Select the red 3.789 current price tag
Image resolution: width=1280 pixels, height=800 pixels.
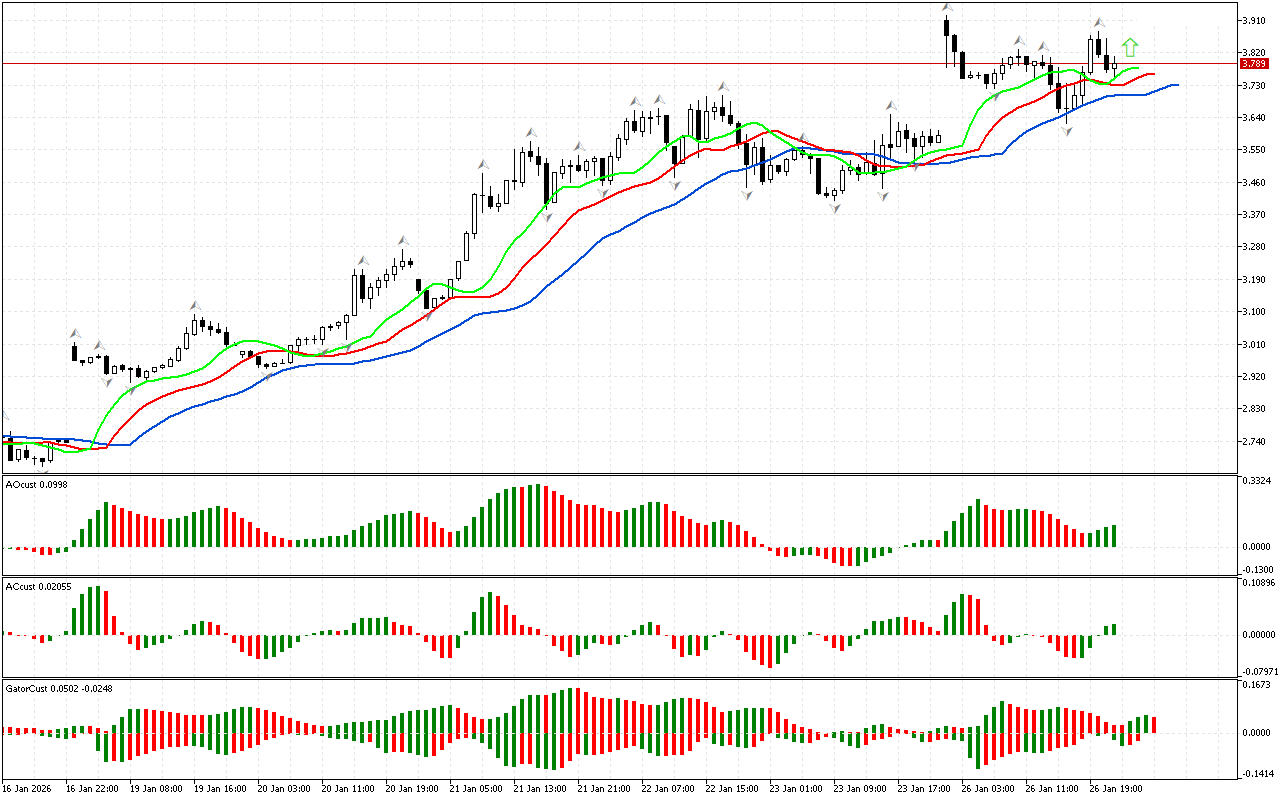point(1253,63)
